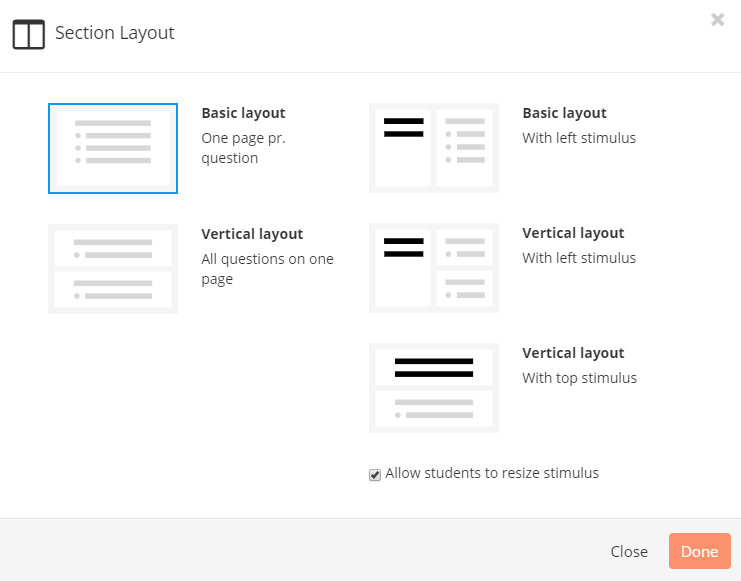Click 'Vertical layout' title above 'With top stimulus'
Image resolution: width=741 pixels, height=581 pixels.
pyautogui.click(x=573, y=353)
